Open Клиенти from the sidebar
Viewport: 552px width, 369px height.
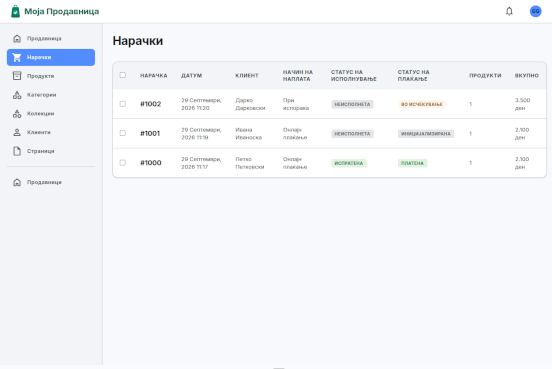click(x=51, y=132)
